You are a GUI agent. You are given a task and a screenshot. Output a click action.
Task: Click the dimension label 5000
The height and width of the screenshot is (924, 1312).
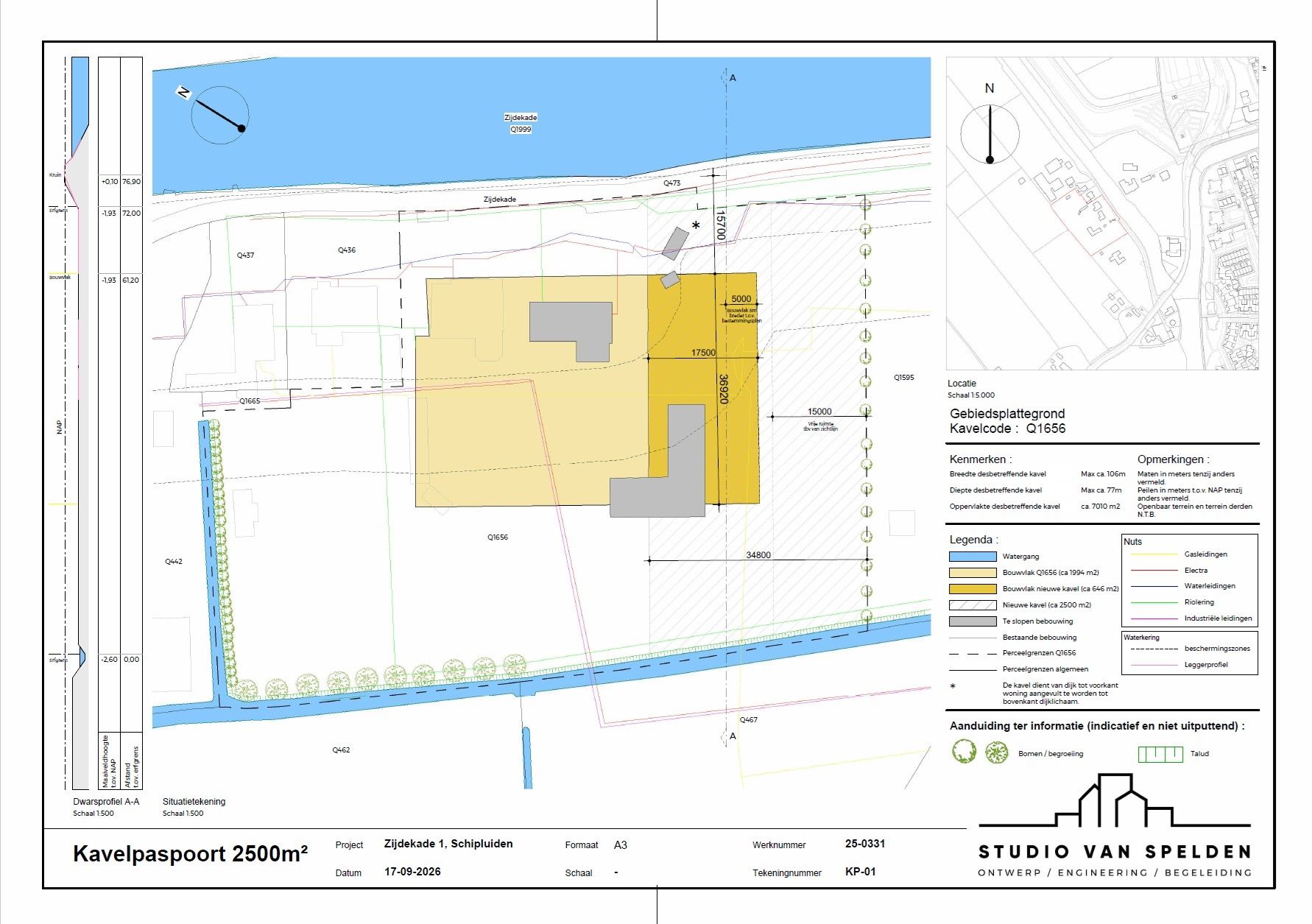tap(741, 299)
